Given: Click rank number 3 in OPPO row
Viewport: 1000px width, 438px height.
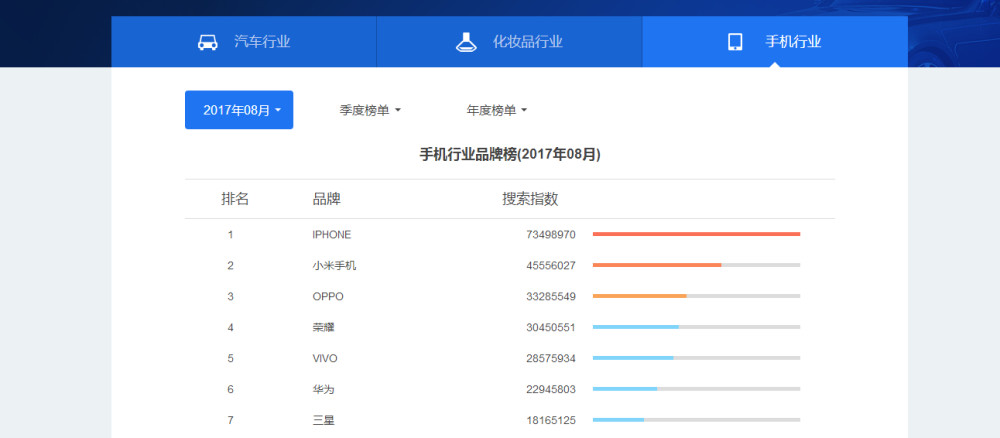Looking at the screenshot, I should point(230,296).
